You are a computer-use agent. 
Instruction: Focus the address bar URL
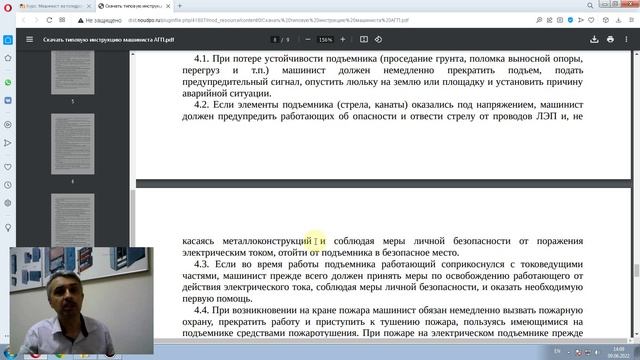[269, 20]
